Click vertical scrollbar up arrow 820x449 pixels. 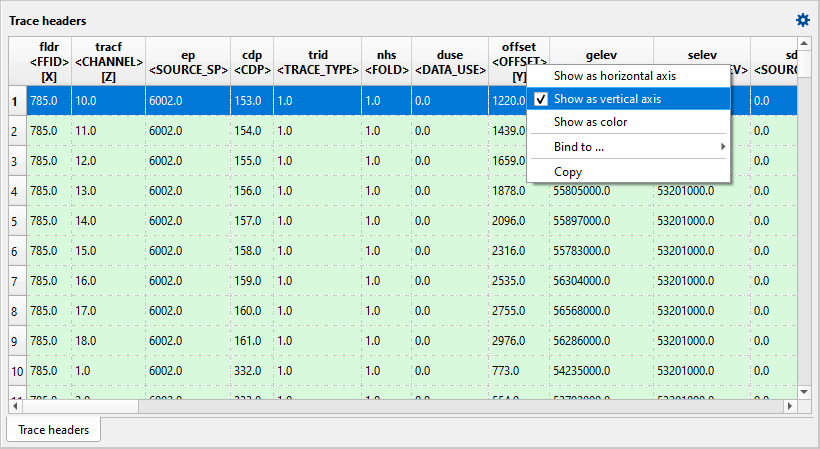[x=804, y=47]
